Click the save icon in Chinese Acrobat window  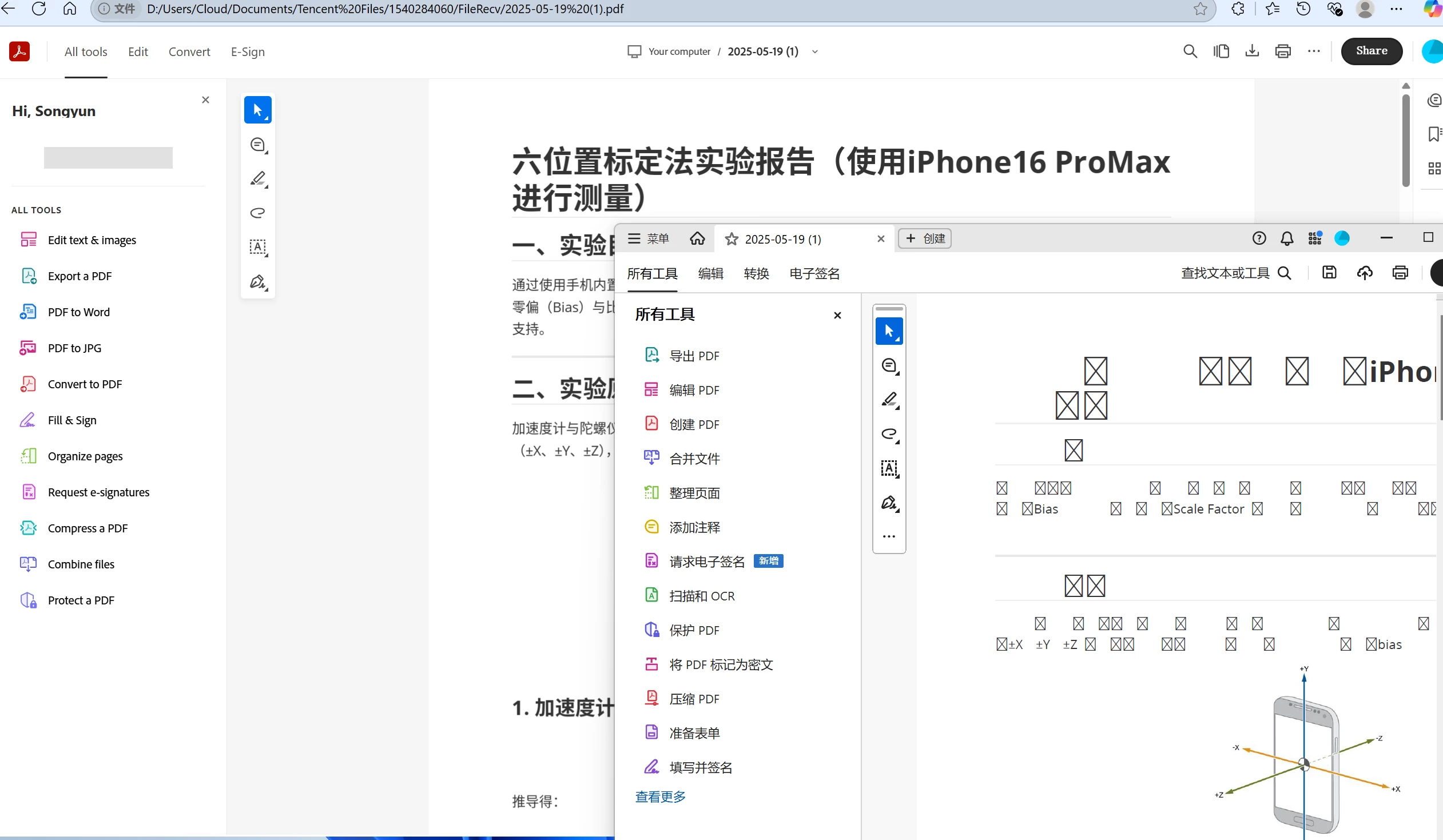point(1329,273)
